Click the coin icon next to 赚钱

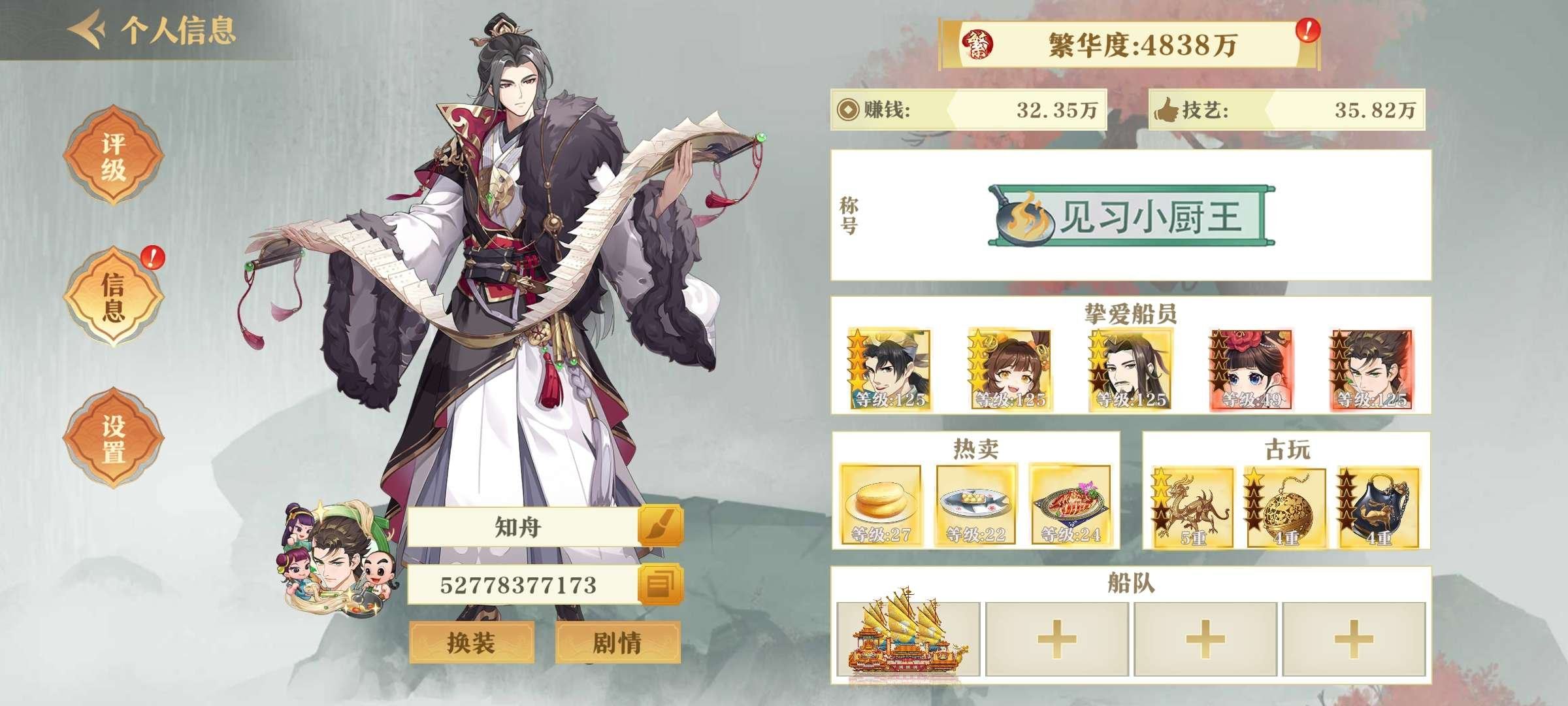(847, 110)
